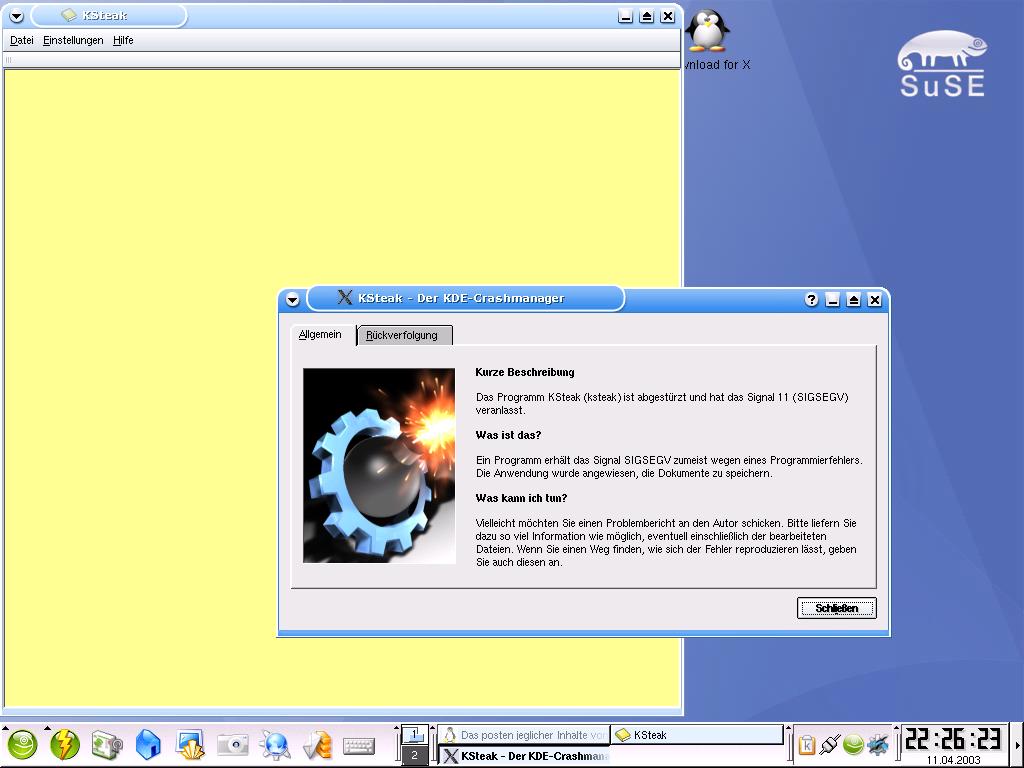Image resolution: width=1024 pixels, height=768 pixels.
Task: Click the 'Was kann ich tun?' heading
Action: tap(521, 498)
